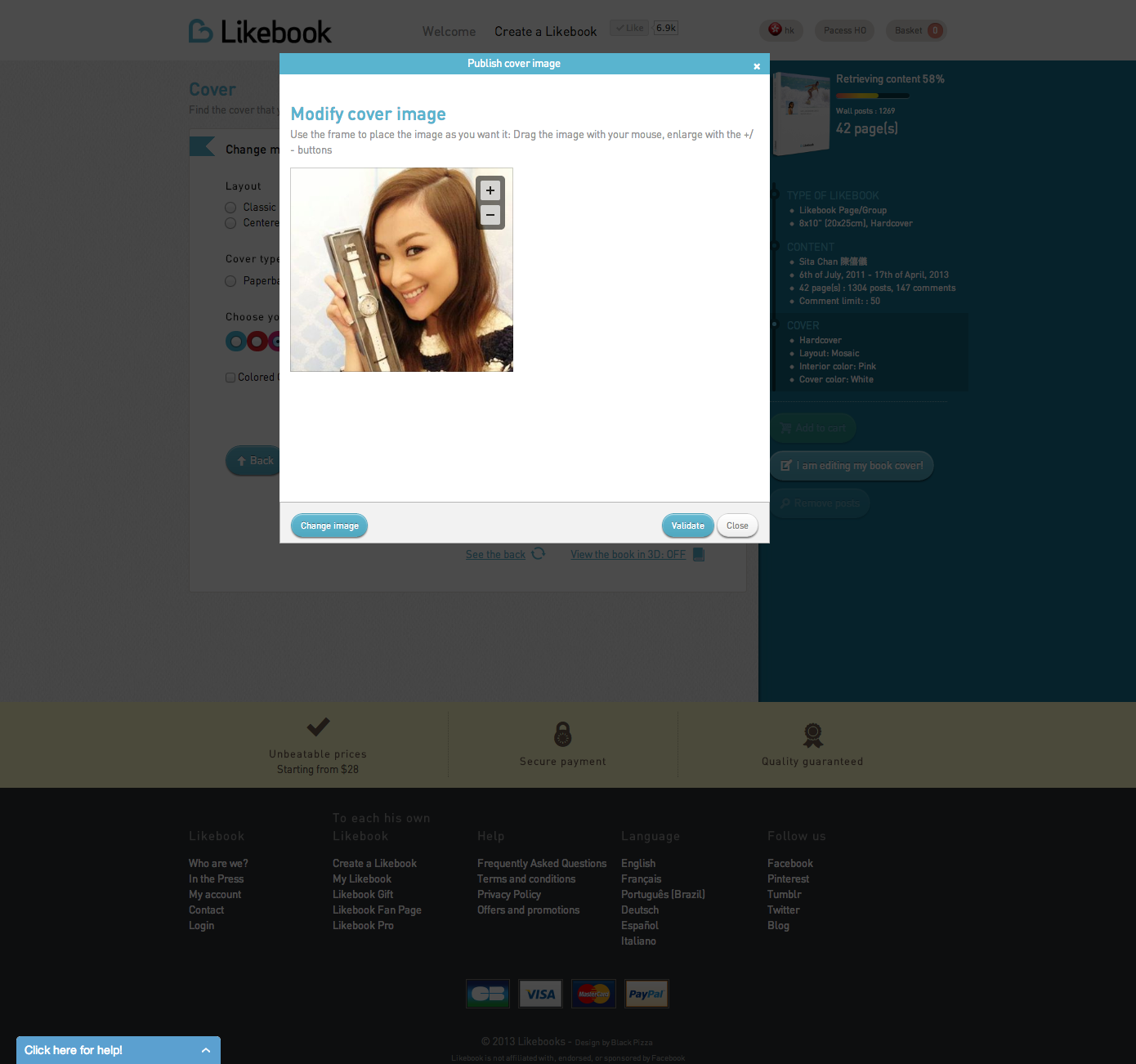1136x1064 pixels.
Task: Open the Pinterest follow link
Action: pyautogui.click(x=788, y=878)
